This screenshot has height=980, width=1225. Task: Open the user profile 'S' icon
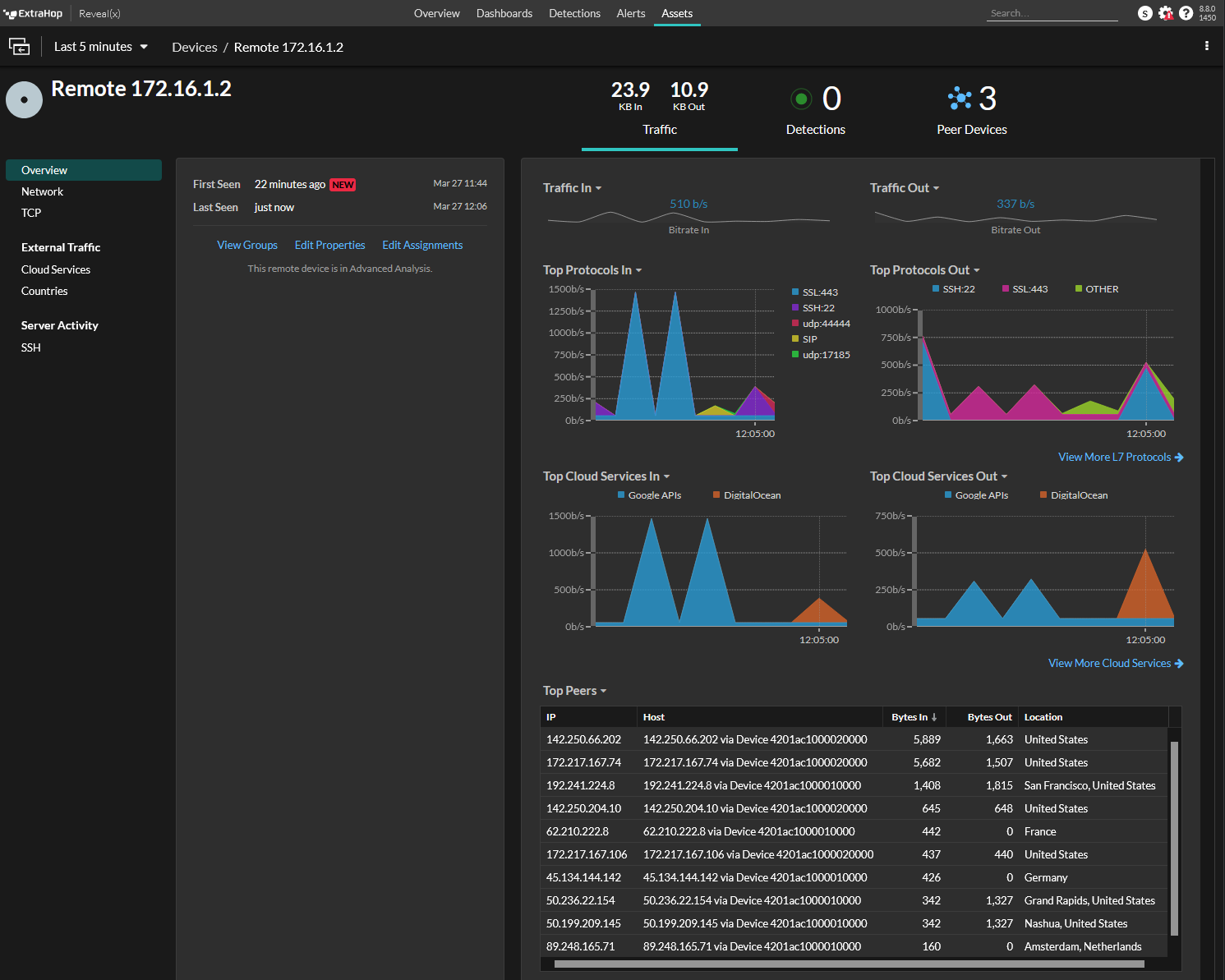(1144, 13)
